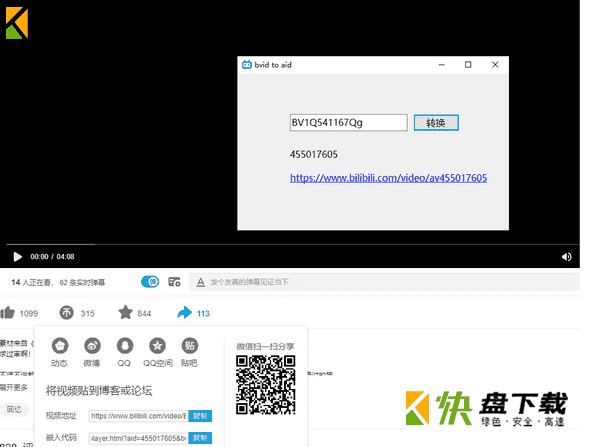Expand description with 展开更多
Screen dimensions: 600x447
click(x=14, y=387)
